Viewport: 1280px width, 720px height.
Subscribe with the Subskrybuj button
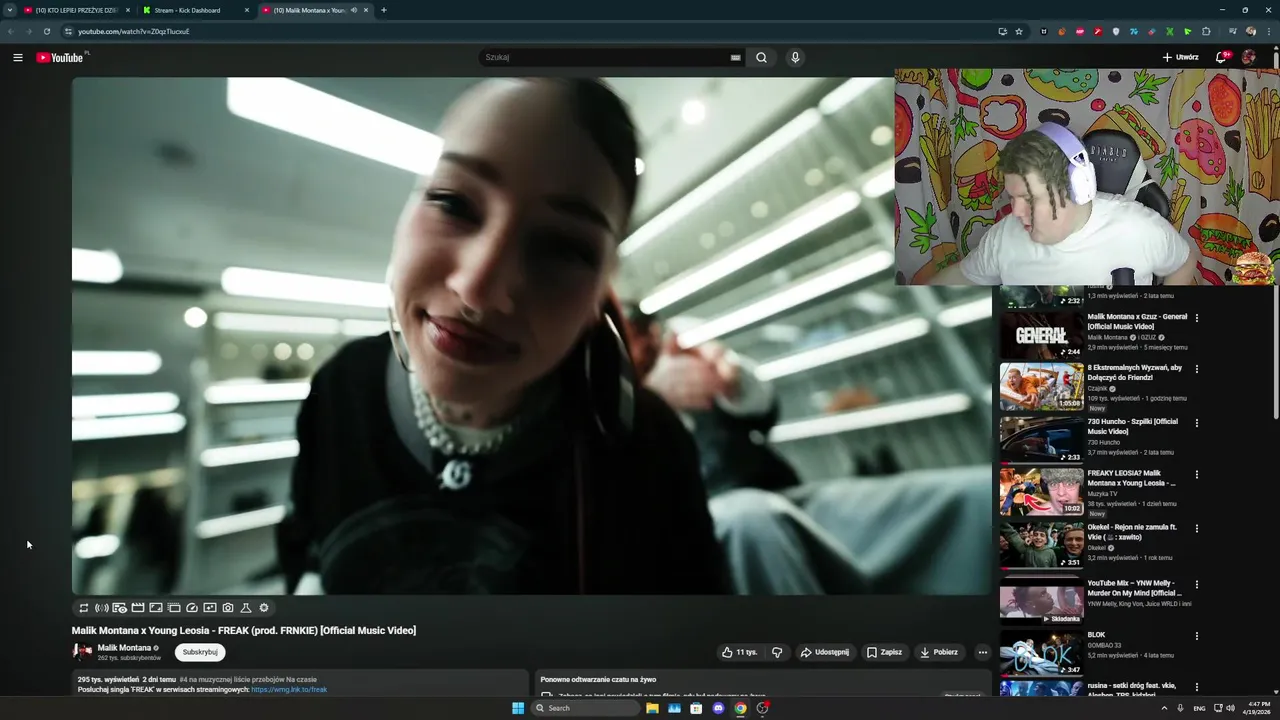(x=200, y=652)
